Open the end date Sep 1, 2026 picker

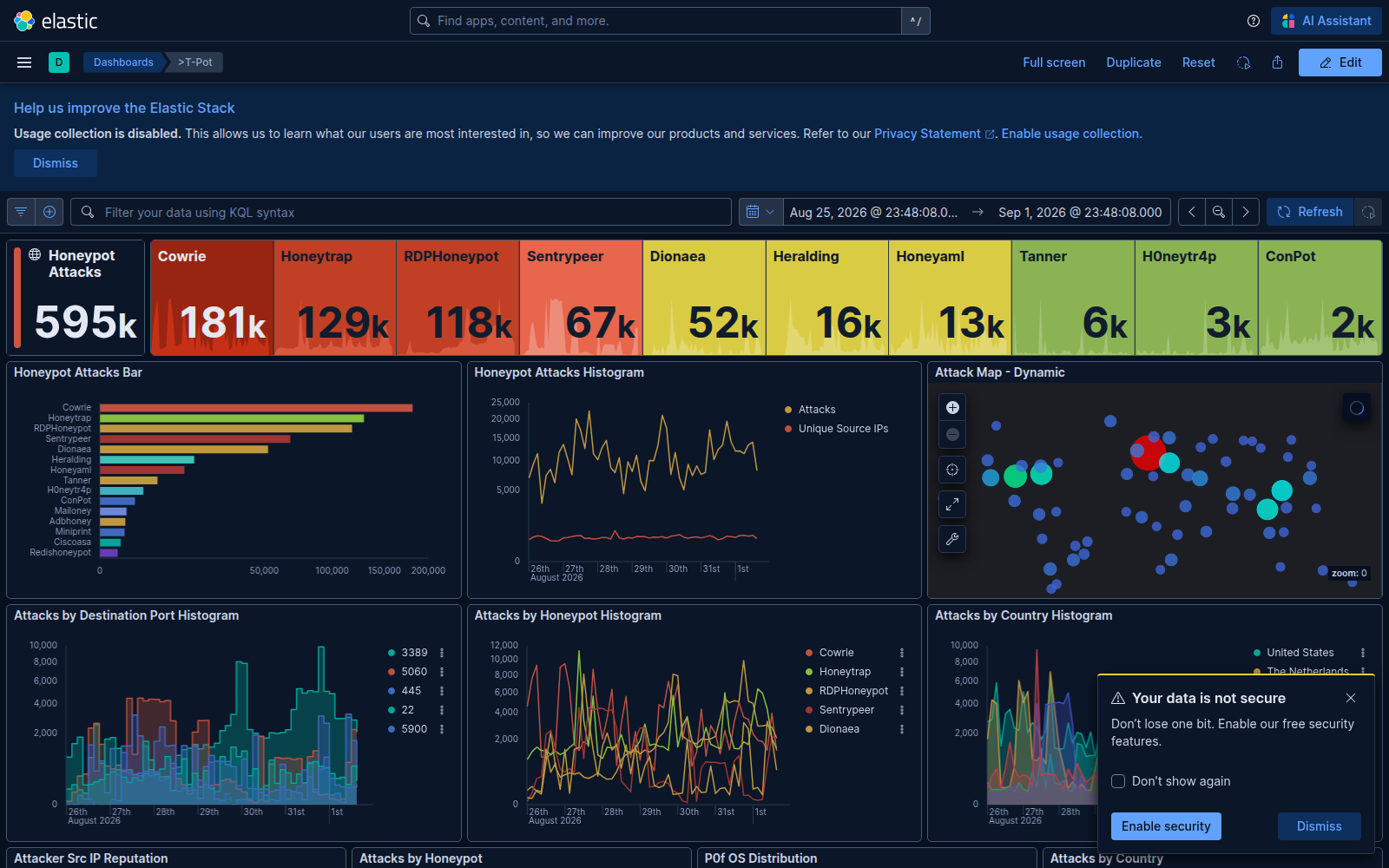(x=1080, y=212)
